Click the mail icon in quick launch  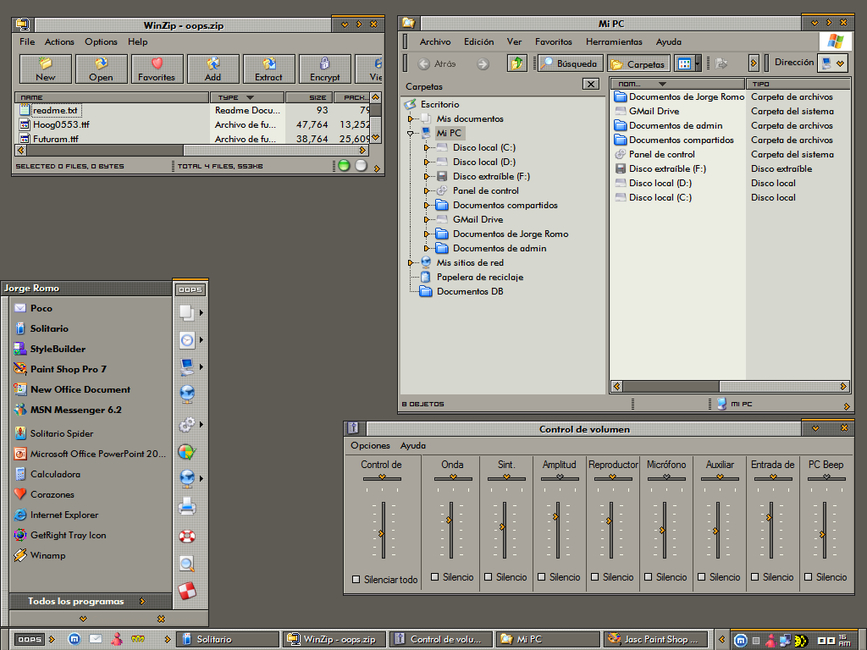pyautogui.click(x=95, y=639)
